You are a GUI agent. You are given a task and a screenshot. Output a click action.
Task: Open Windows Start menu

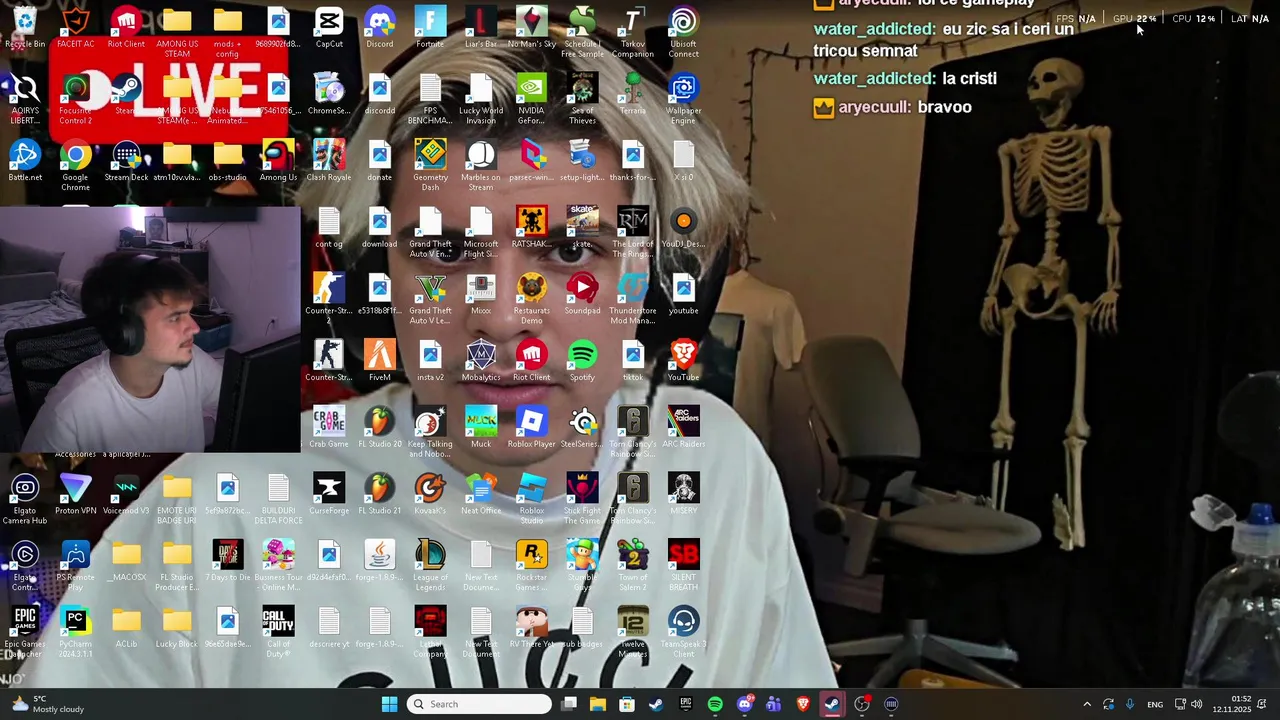pyautogui.click(x=389, y=704)
